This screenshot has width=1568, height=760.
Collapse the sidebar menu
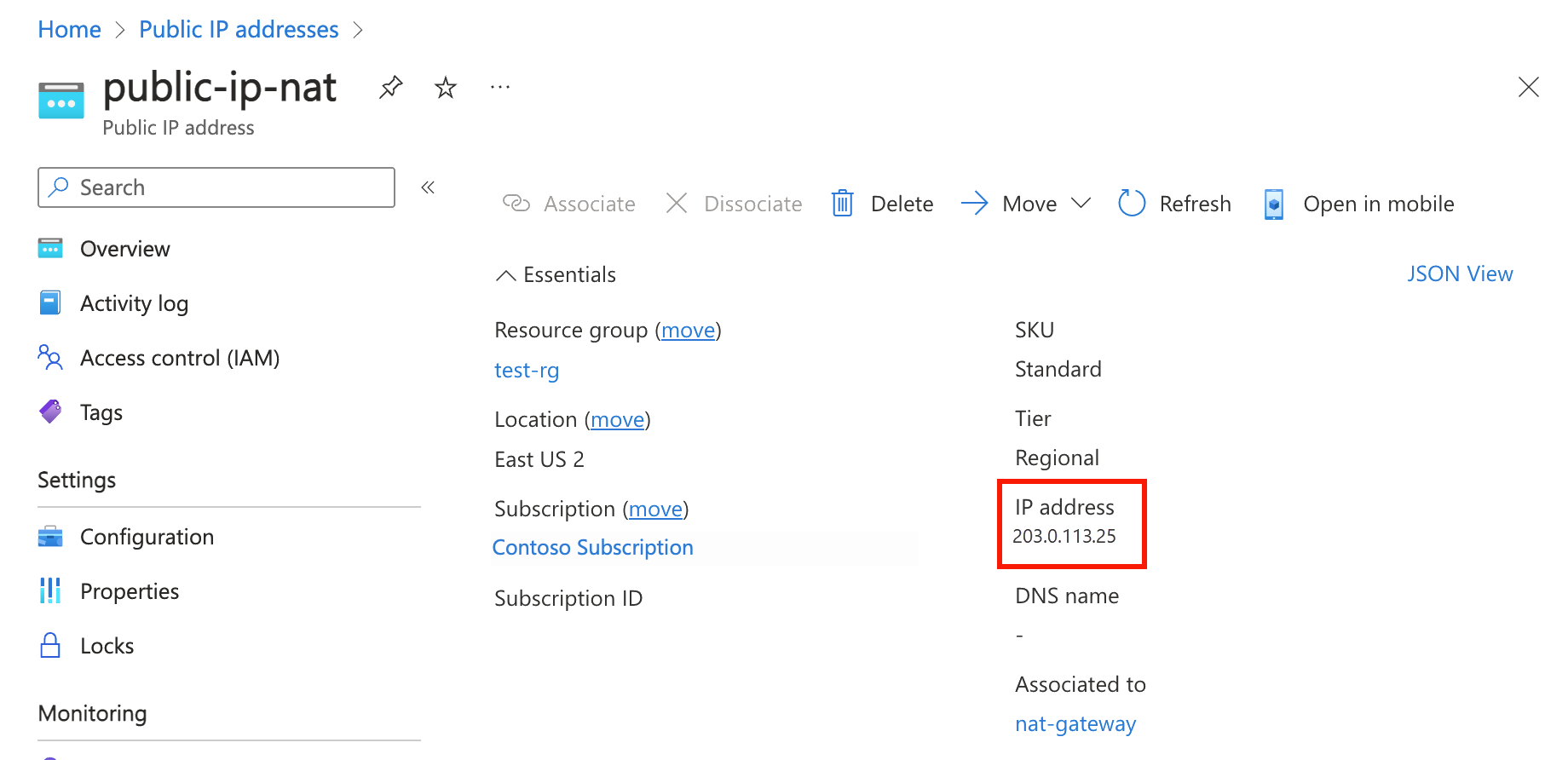click(428, 187)
